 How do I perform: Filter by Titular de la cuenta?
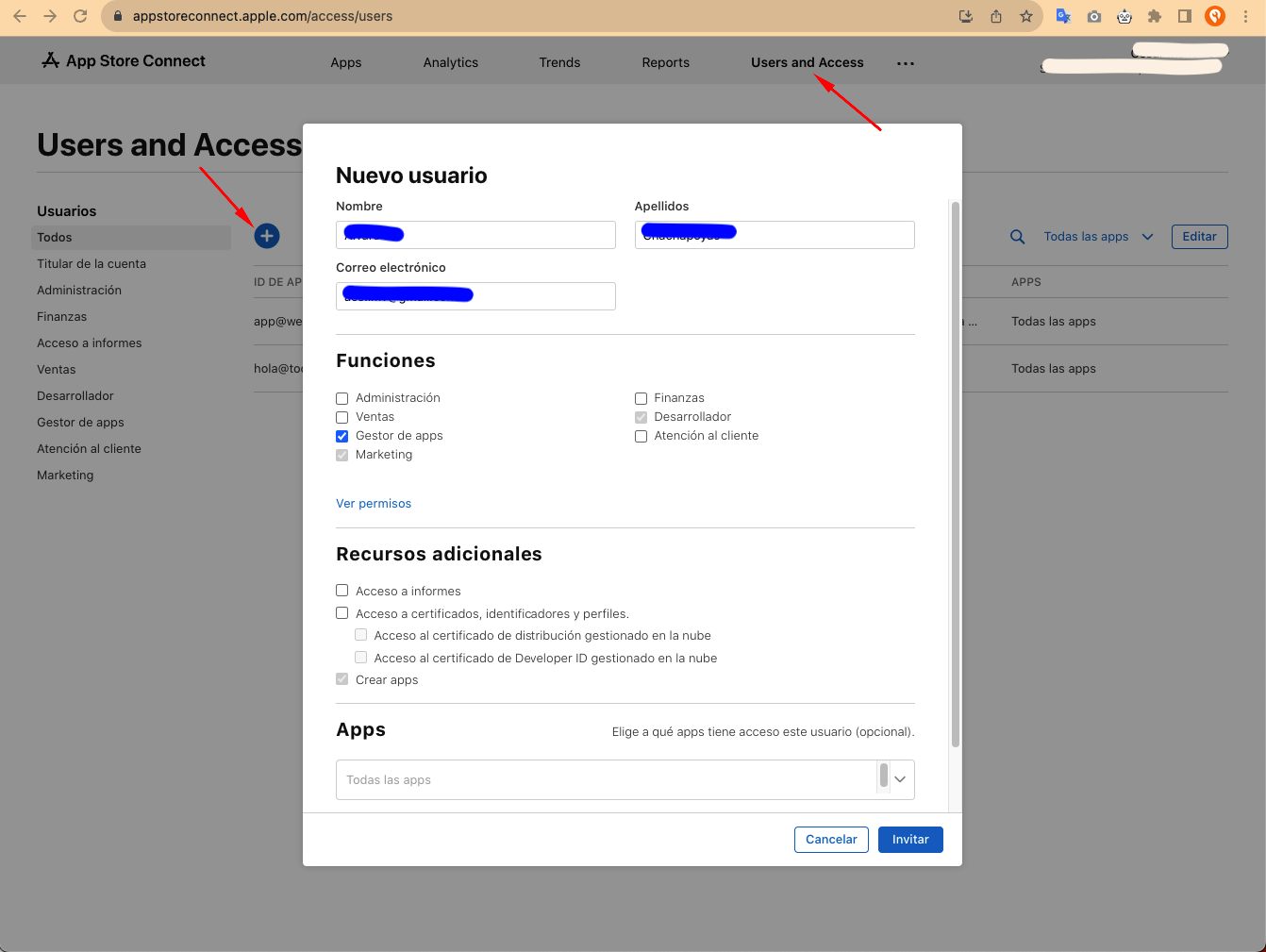point(92,264)
